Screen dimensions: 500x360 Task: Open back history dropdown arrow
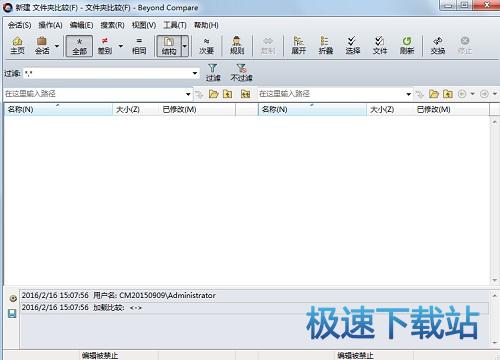(x=472, y=94)
